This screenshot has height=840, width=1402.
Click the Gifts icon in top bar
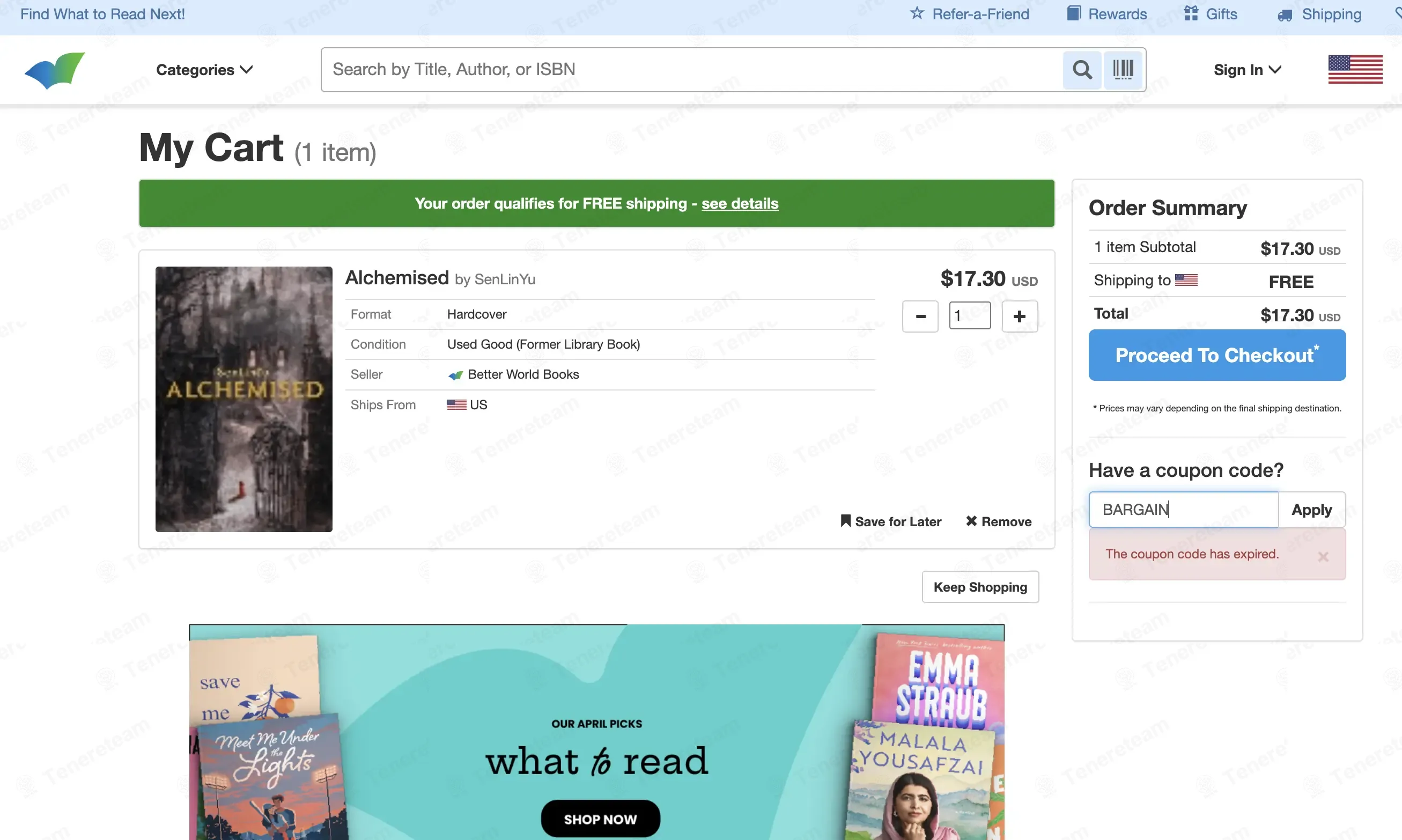pyautogui.click(x=1191, y=13)
